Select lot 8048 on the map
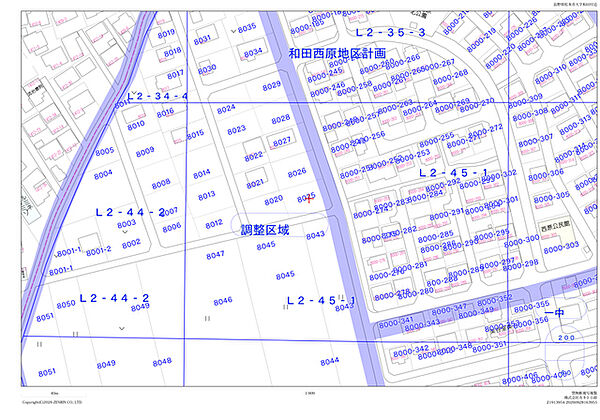The image size is (600, 420). (162, 362)
